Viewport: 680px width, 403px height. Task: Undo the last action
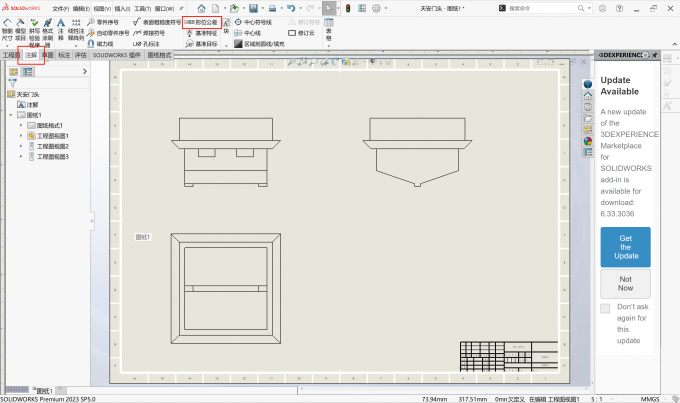[x=291, y=8]
